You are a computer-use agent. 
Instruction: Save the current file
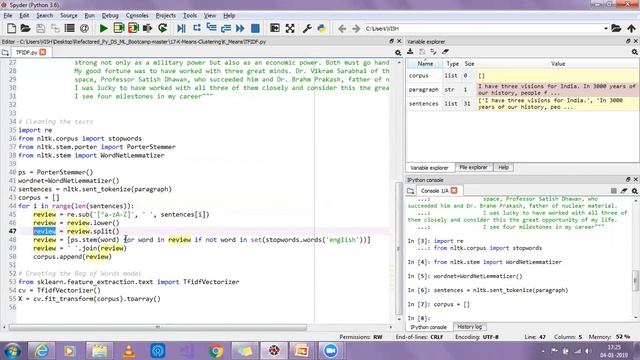pos(40,28)
